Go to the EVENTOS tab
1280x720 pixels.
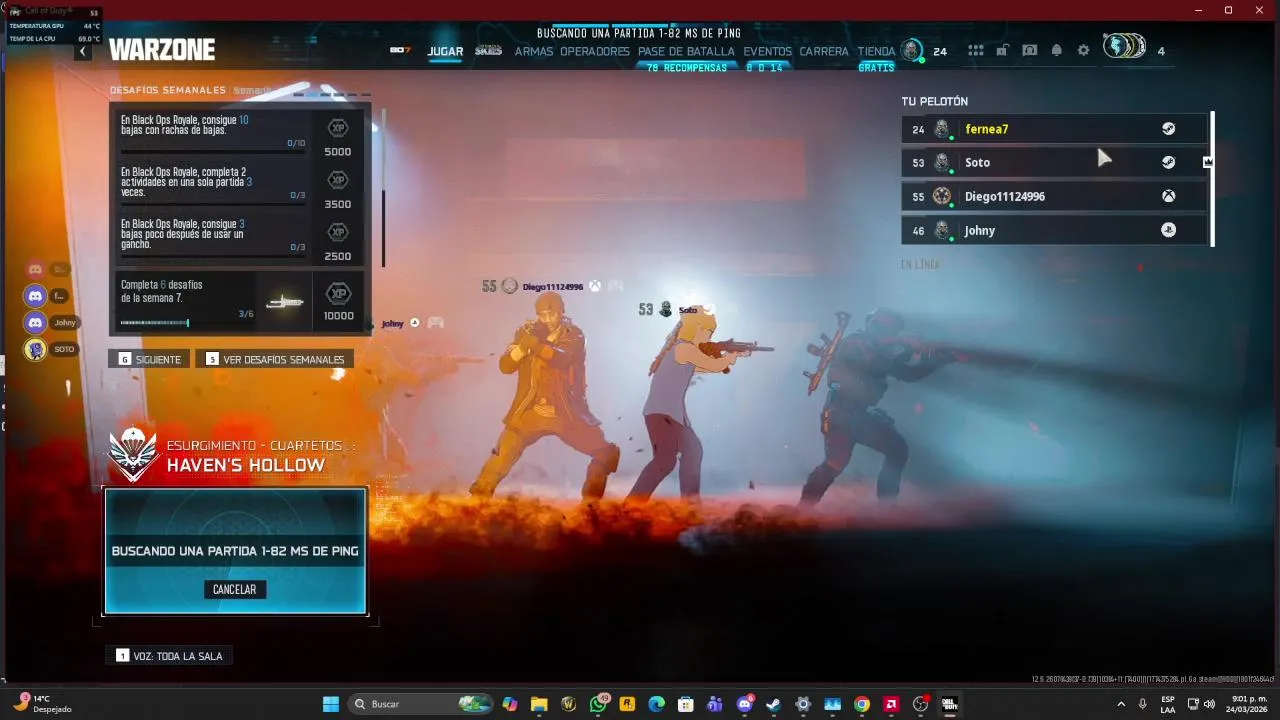(767, 51)
